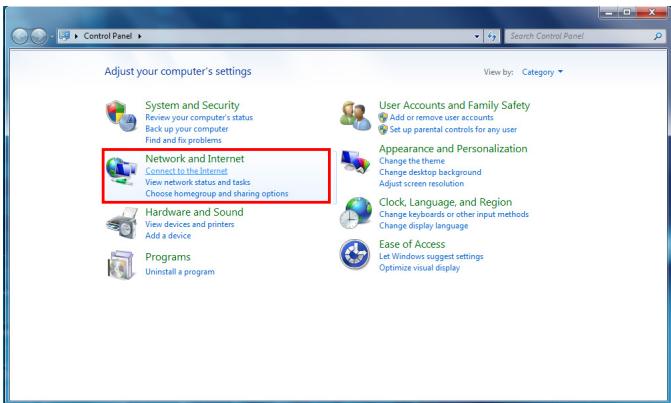
Task: Open Back up your computer
Action: tap(187, 129)
